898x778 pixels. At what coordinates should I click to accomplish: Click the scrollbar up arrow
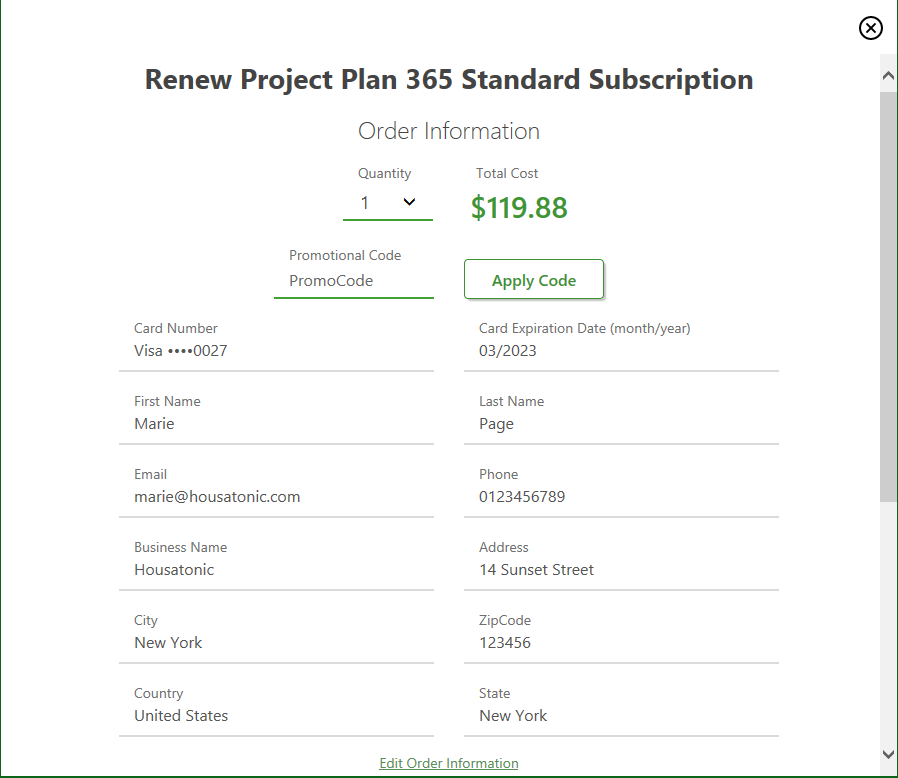(888, 74)
